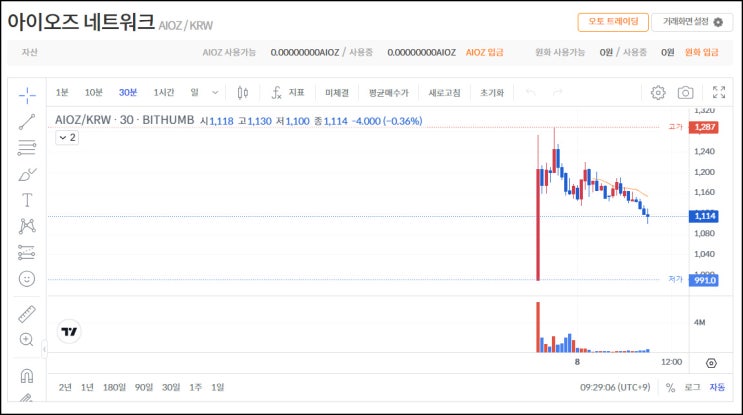The image size is (743, 415).
Task: Click the 오토 트레이딩 button
Action: (613, 22)
